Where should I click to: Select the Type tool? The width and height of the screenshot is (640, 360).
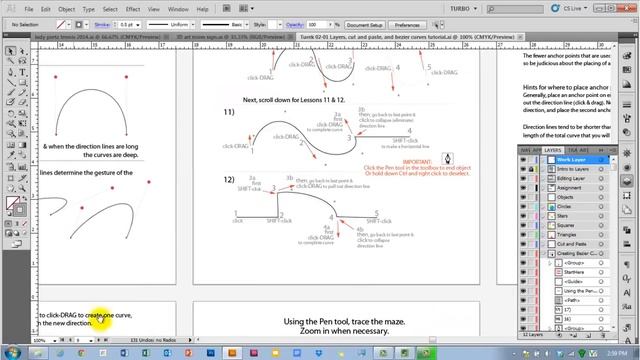click(22, 72)
